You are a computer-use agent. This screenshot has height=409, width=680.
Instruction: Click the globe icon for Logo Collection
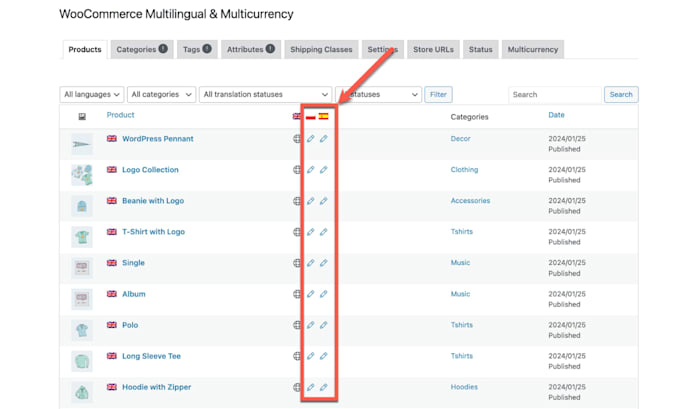click(x=297, y=170)
